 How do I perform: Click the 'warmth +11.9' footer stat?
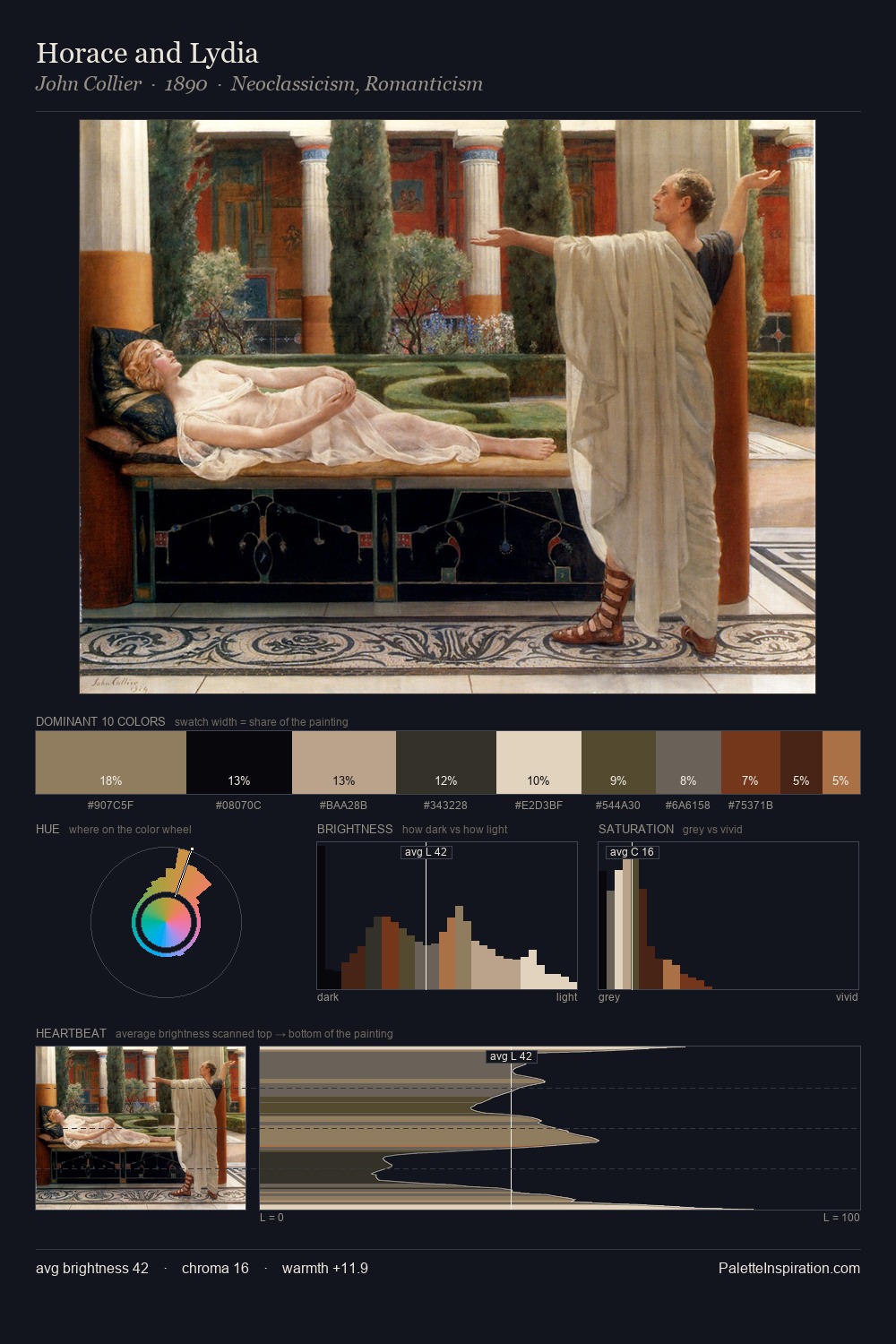(325, 1268)
